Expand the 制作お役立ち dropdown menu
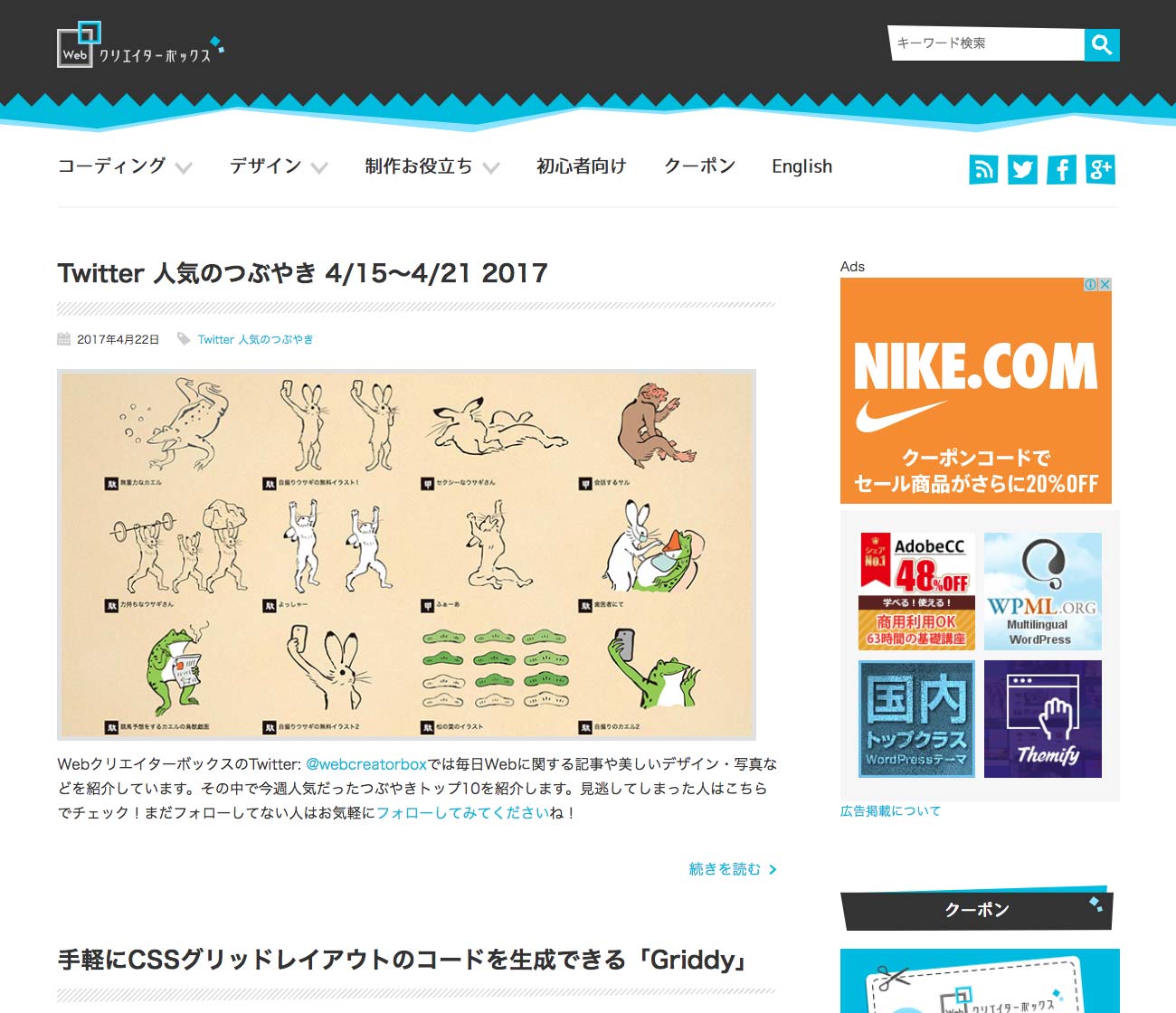This screenshot has height=1013, width=1176. coord(432,166)
